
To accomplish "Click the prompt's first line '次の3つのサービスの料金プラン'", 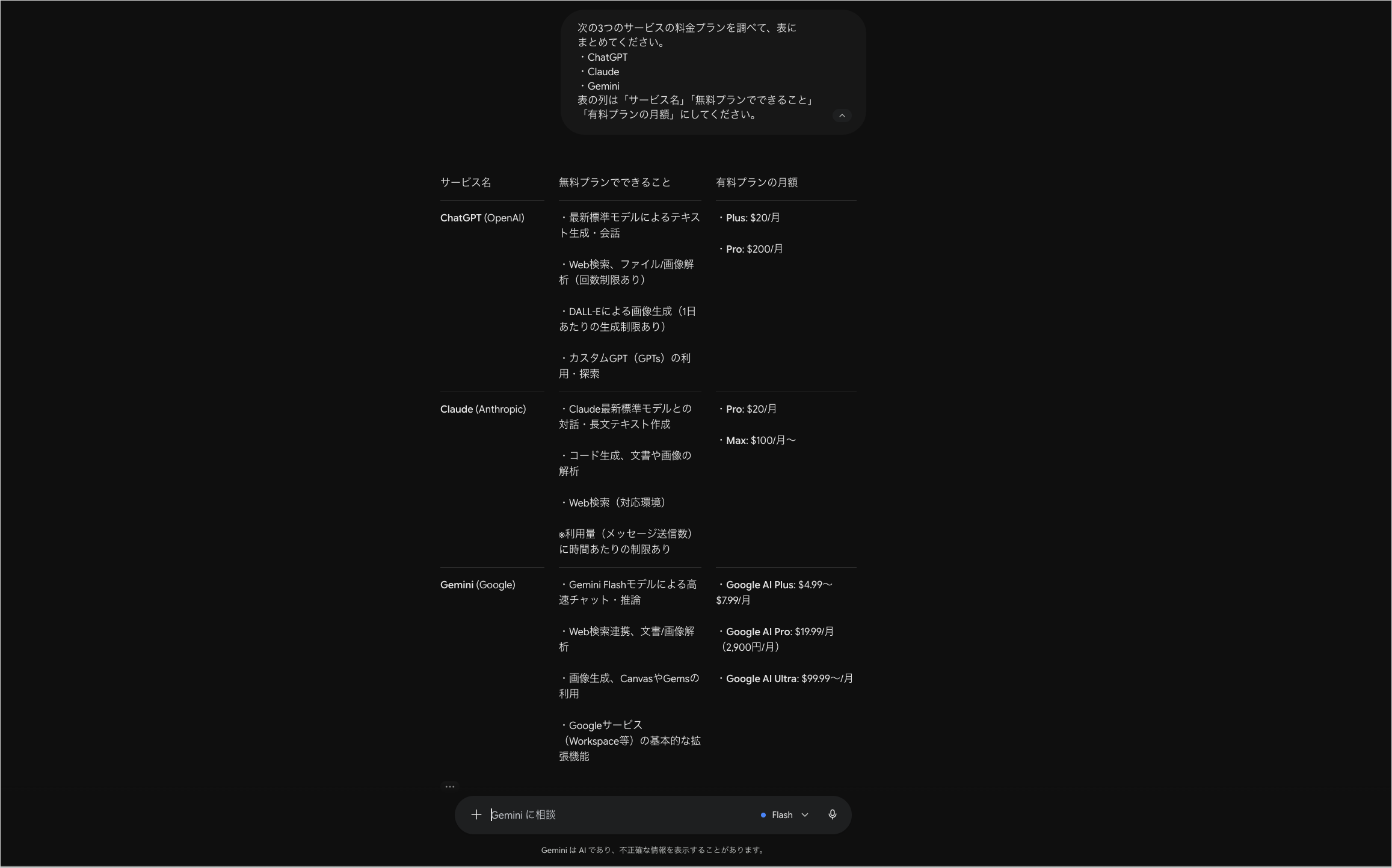I will pos(686,28).
